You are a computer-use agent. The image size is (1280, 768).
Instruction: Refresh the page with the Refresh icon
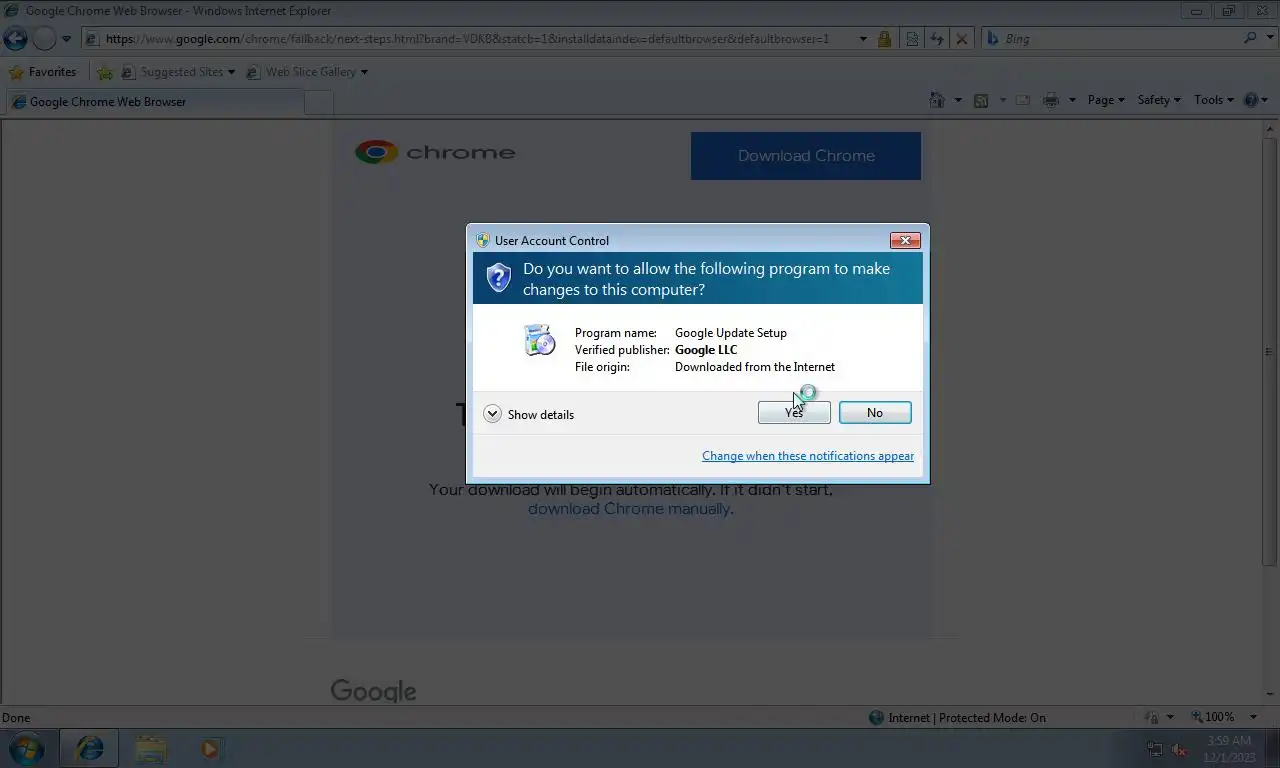pos(937,39)
